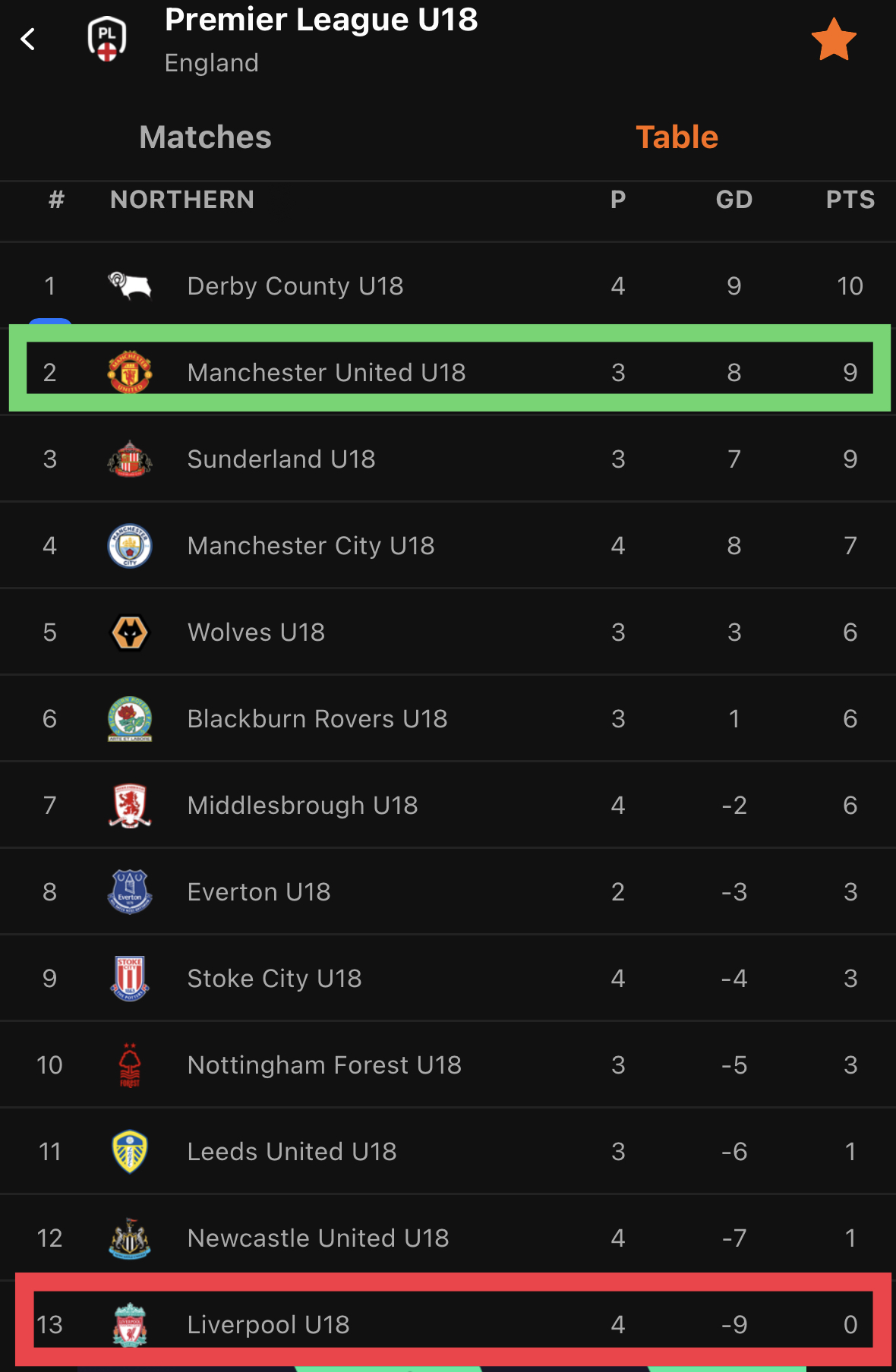Open Middlesbrough U18 team page
Screen dimensions: 896x1372
point(448,805)
